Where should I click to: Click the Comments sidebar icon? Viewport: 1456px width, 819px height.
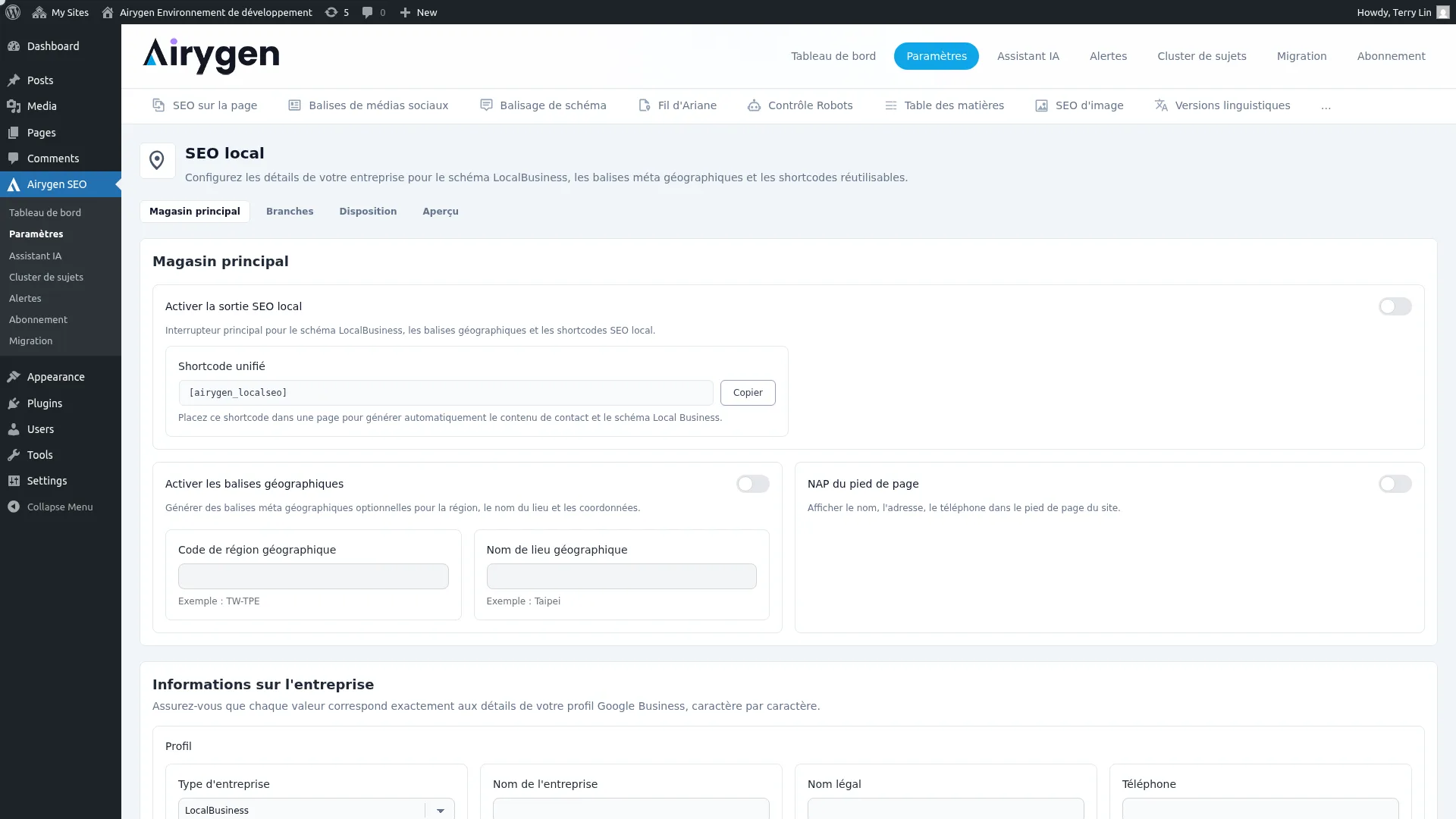click(x=14, y=158)
